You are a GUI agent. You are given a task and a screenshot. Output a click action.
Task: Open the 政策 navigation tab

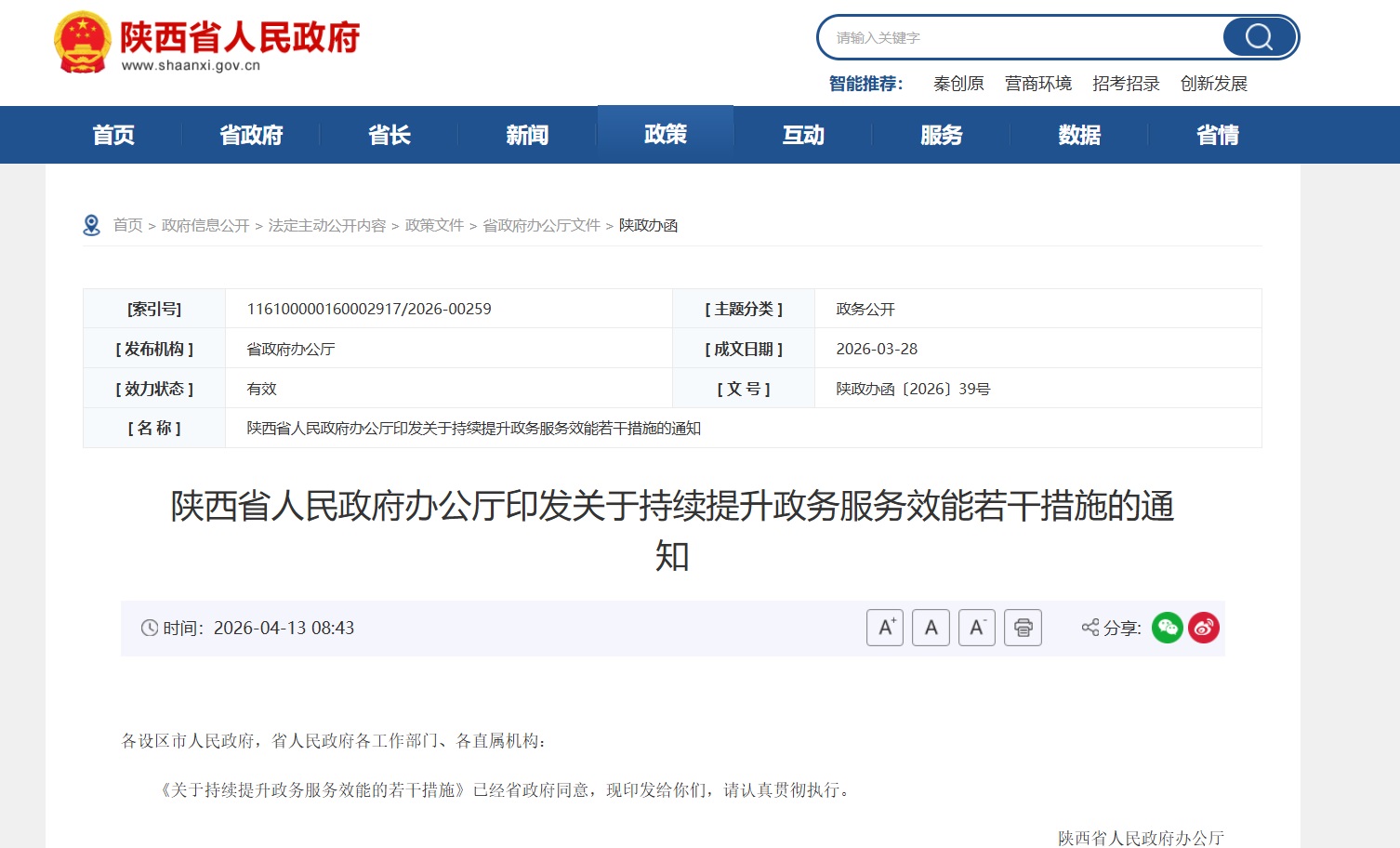tap(665, 134)
